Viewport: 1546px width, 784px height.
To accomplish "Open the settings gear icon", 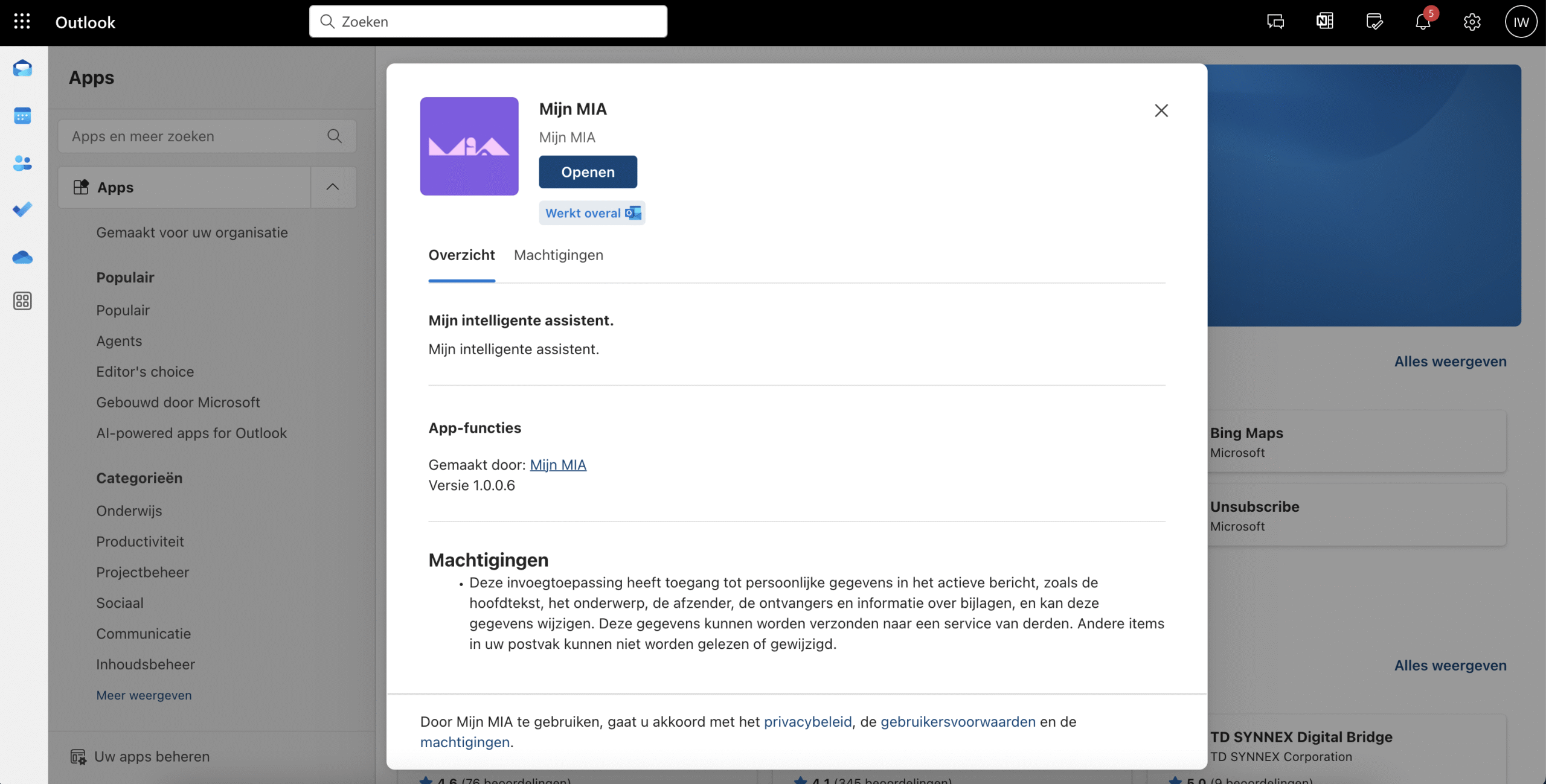I will (1472, 22).
